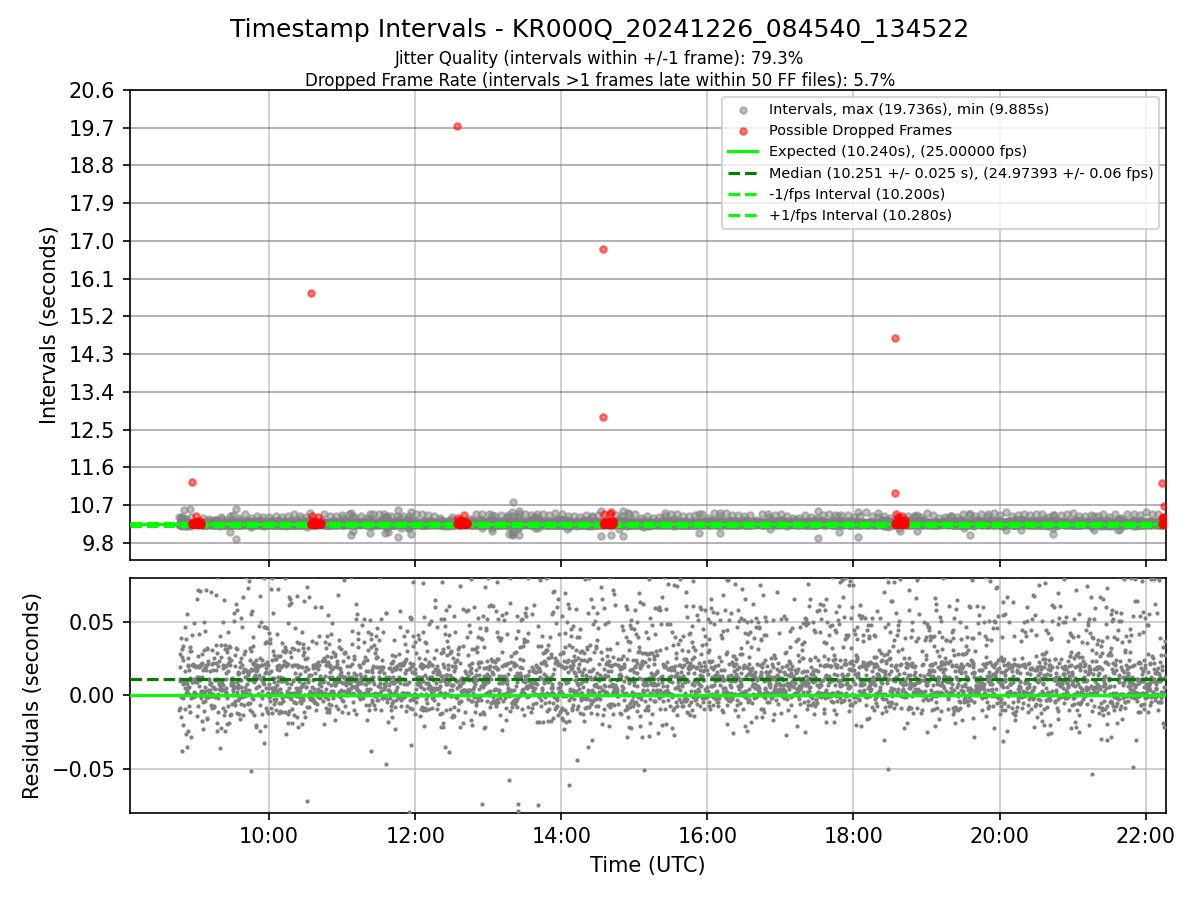Click the "Residuals (seconds)" y-axis label

(x=31, y=696)
